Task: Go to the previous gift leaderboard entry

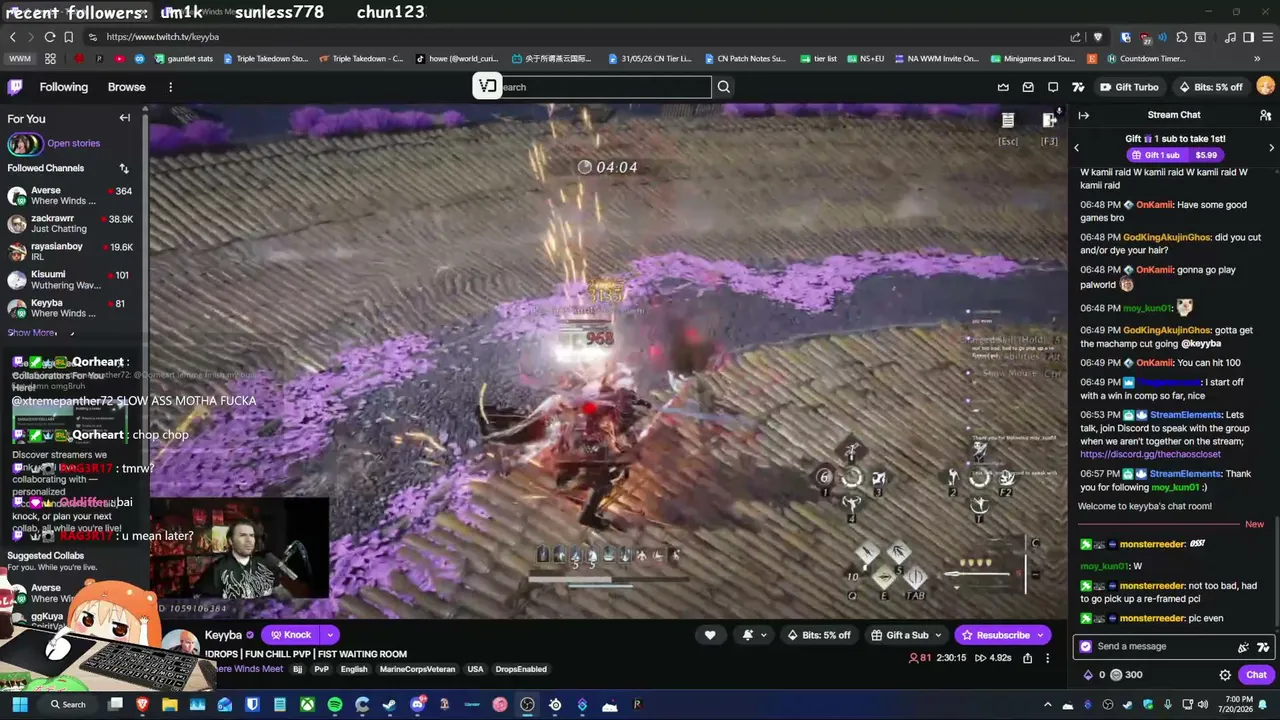Action: pyautogui.click(x=1077, y=148)
